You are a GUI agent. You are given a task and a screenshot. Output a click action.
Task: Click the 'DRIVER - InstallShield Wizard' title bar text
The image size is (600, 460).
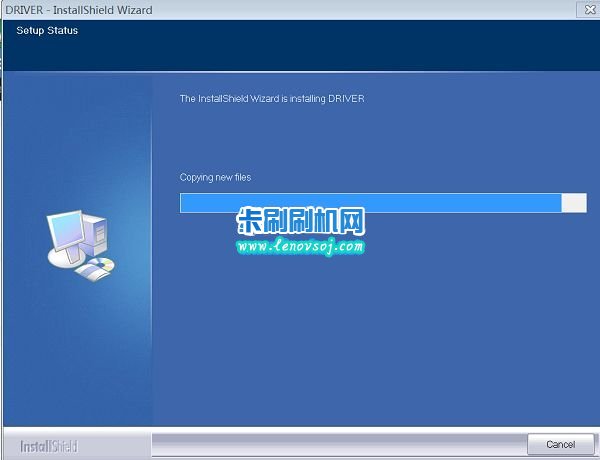pos(79,10)
